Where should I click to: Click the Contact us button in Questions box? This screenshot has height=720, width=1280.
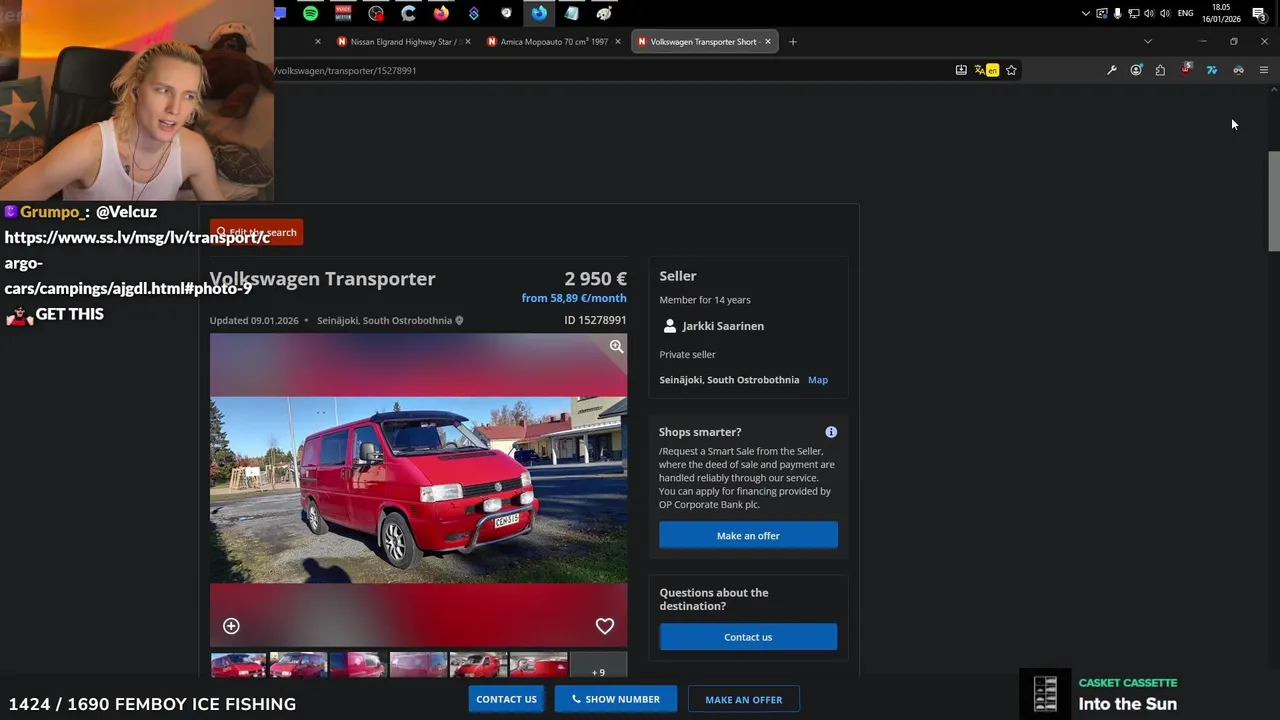point(748,637)
